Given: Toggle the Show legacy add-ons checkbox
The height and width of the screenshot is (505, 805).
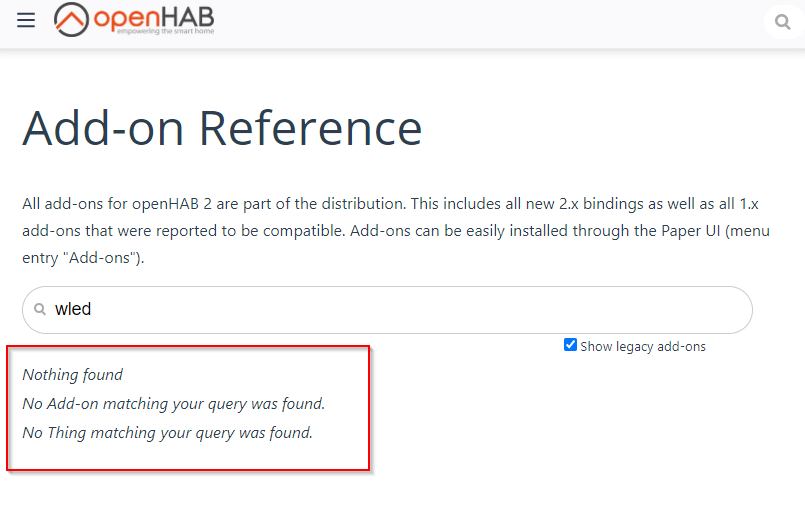Looking at the screenshot, I should point(570,345).
